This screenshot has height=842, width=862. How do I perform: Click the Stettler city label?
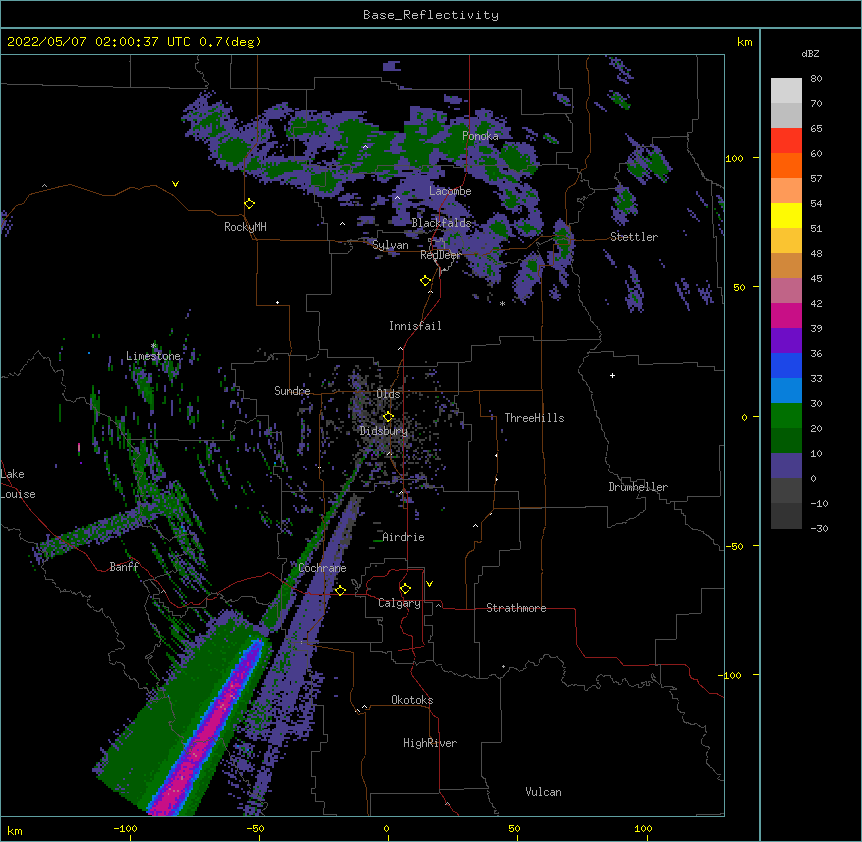pos(634,237)
